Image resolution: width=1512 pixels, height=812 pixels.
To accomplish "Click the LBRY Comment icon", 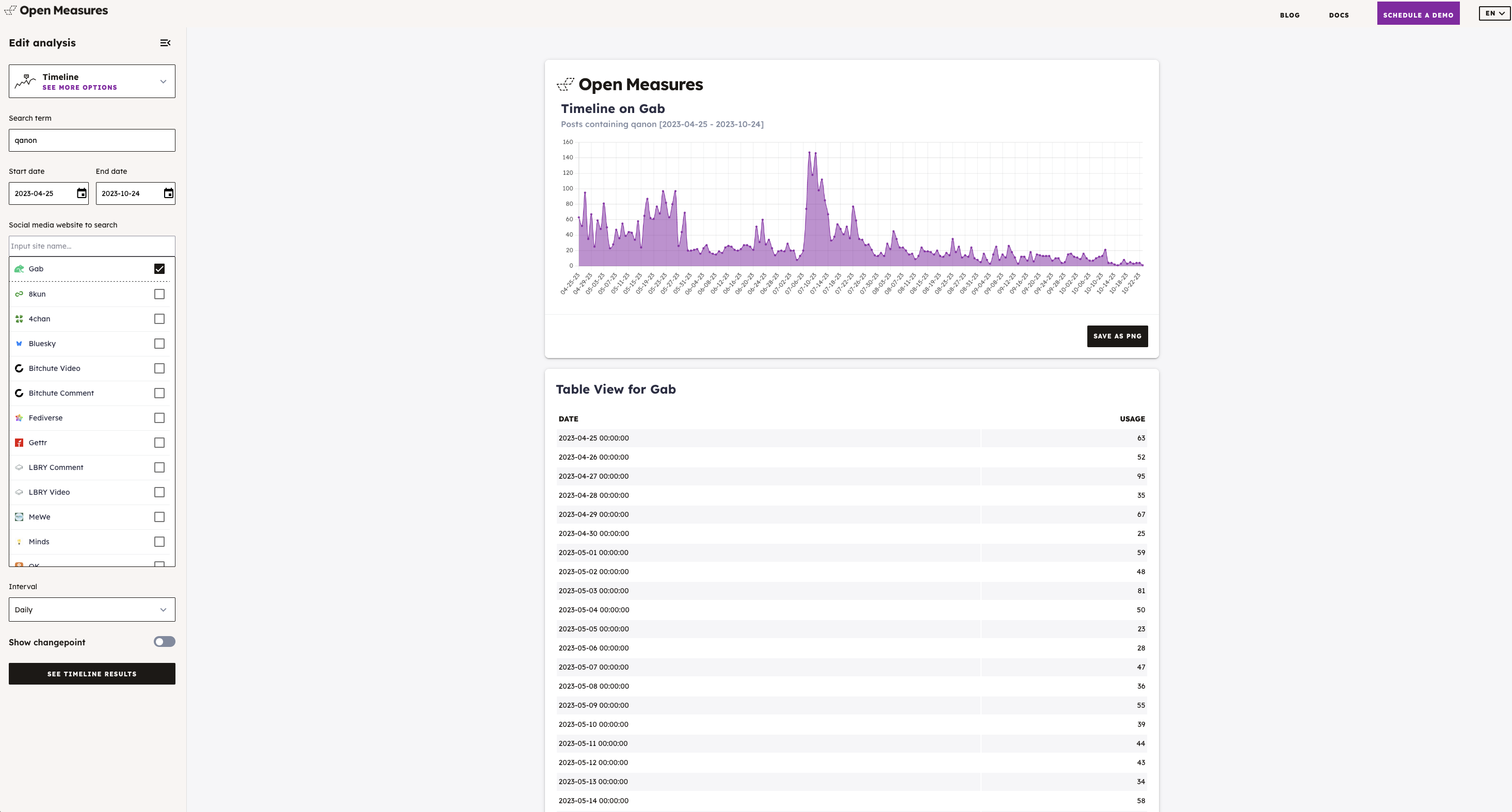I will pyautogui.click(x=20, y=467).
